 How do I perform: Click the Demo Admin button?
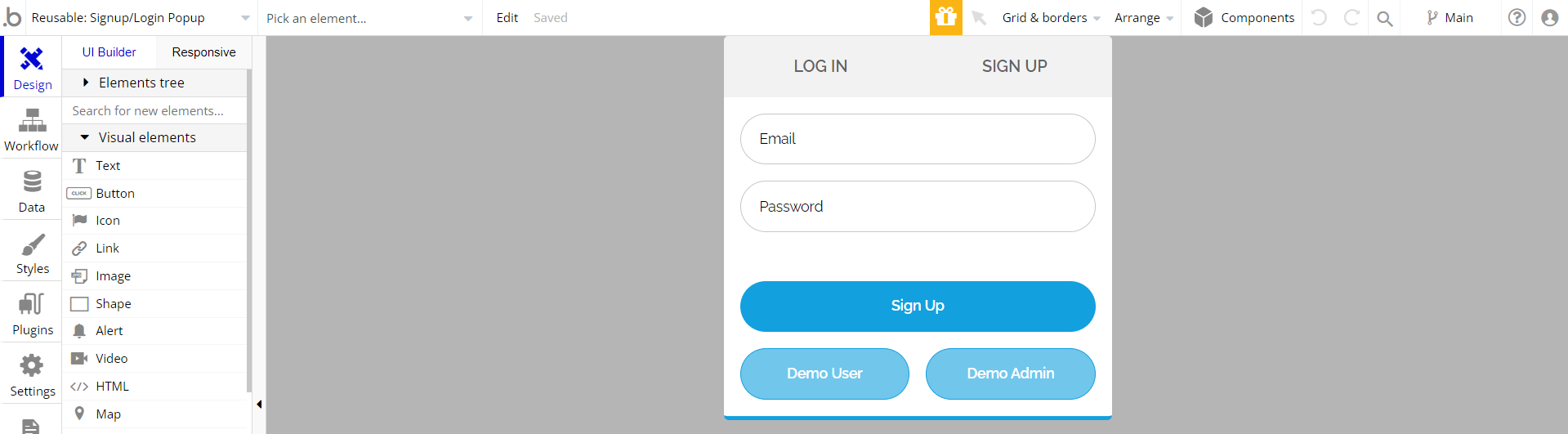coord(1011,374)
